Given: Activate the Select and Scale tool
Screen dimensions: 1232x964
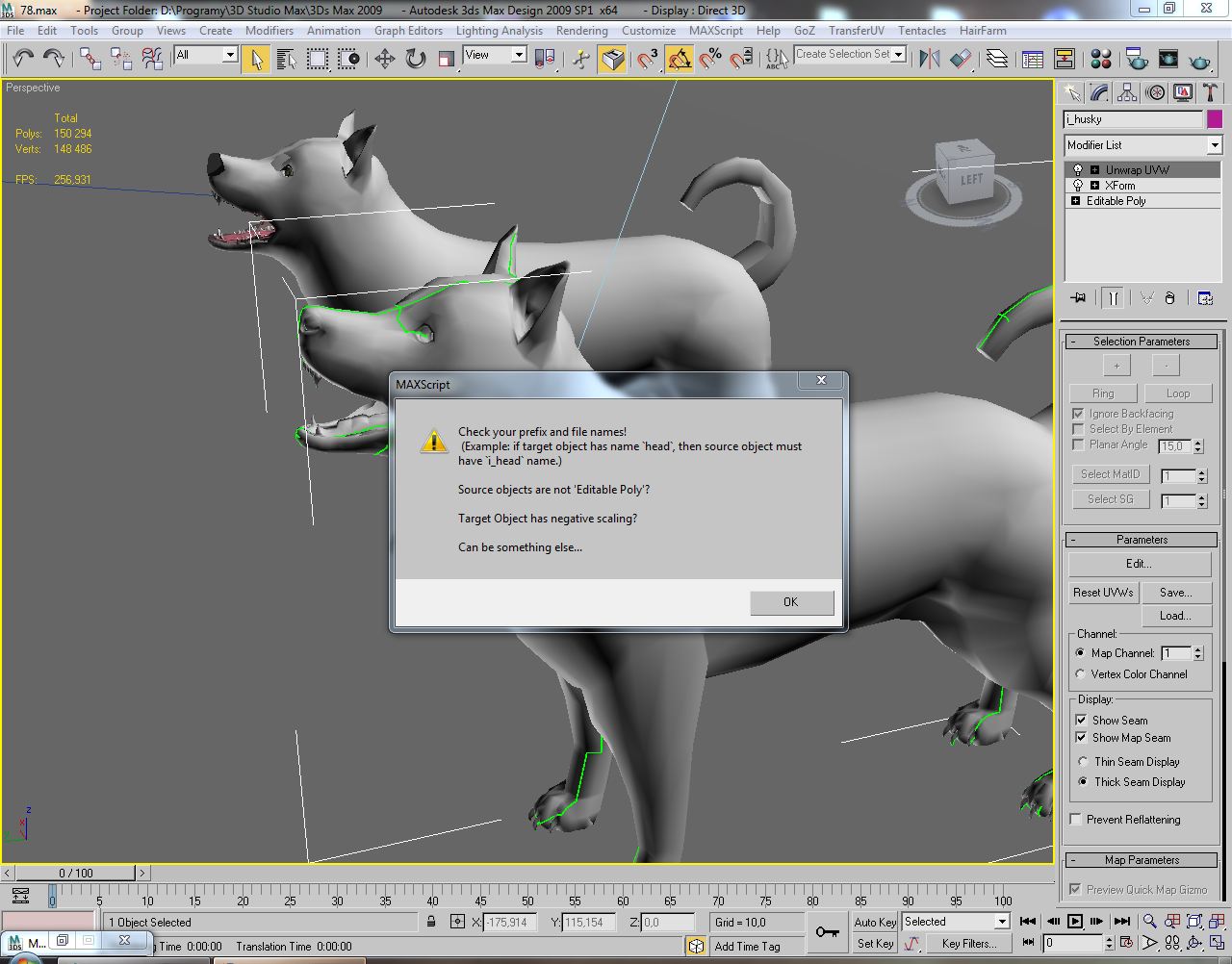Looking at the screenshot, I should coord(447,60).
